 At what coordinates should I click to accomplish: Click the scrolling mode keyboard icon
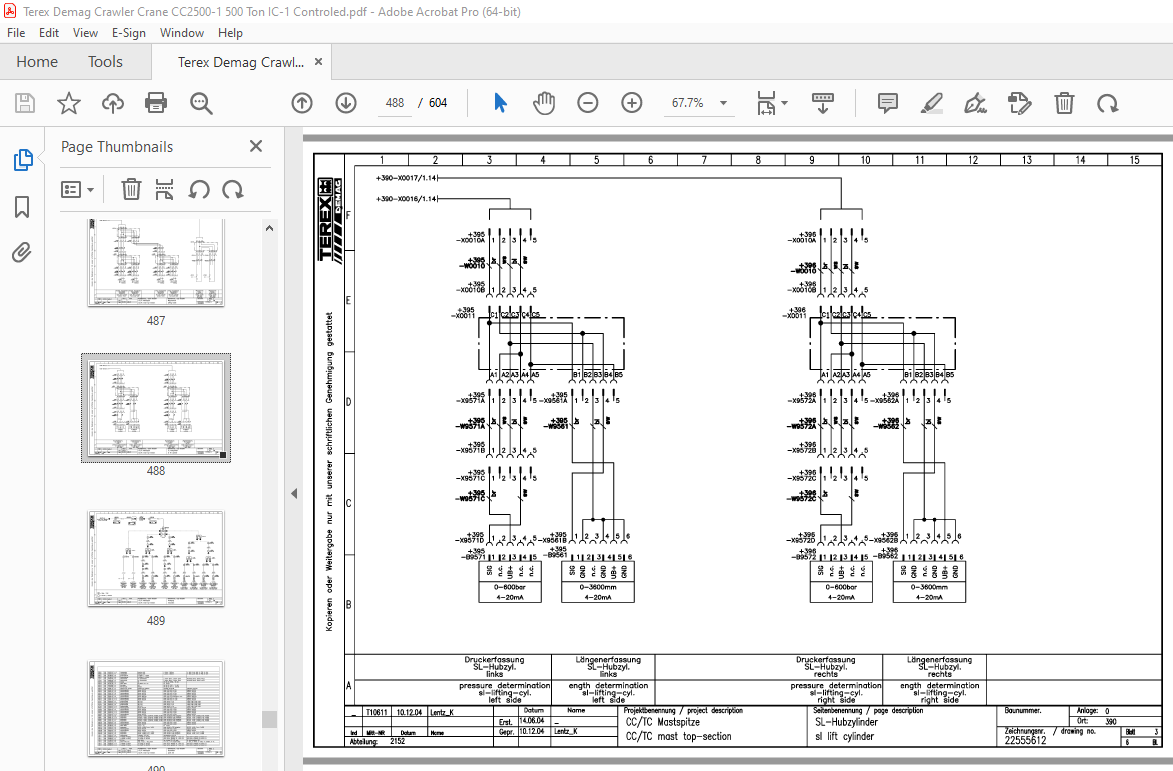tap(823, 102)
